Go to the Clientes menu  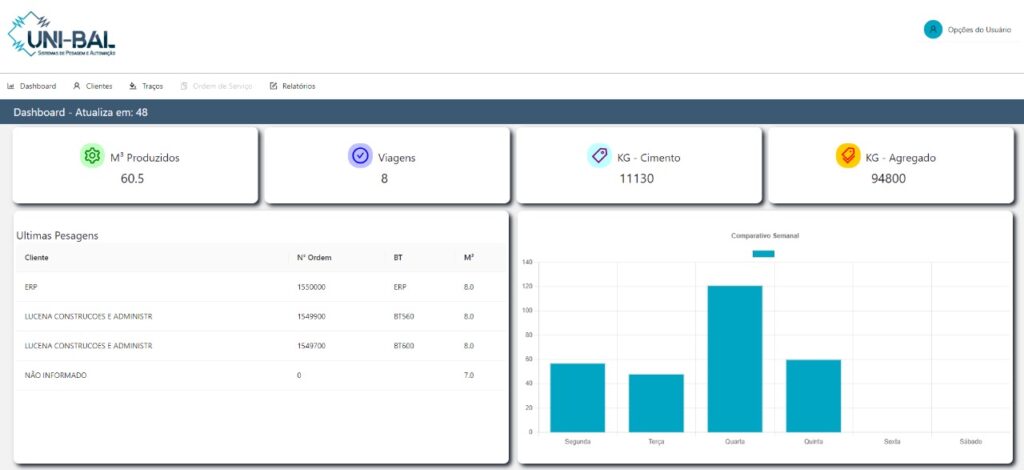99,86
